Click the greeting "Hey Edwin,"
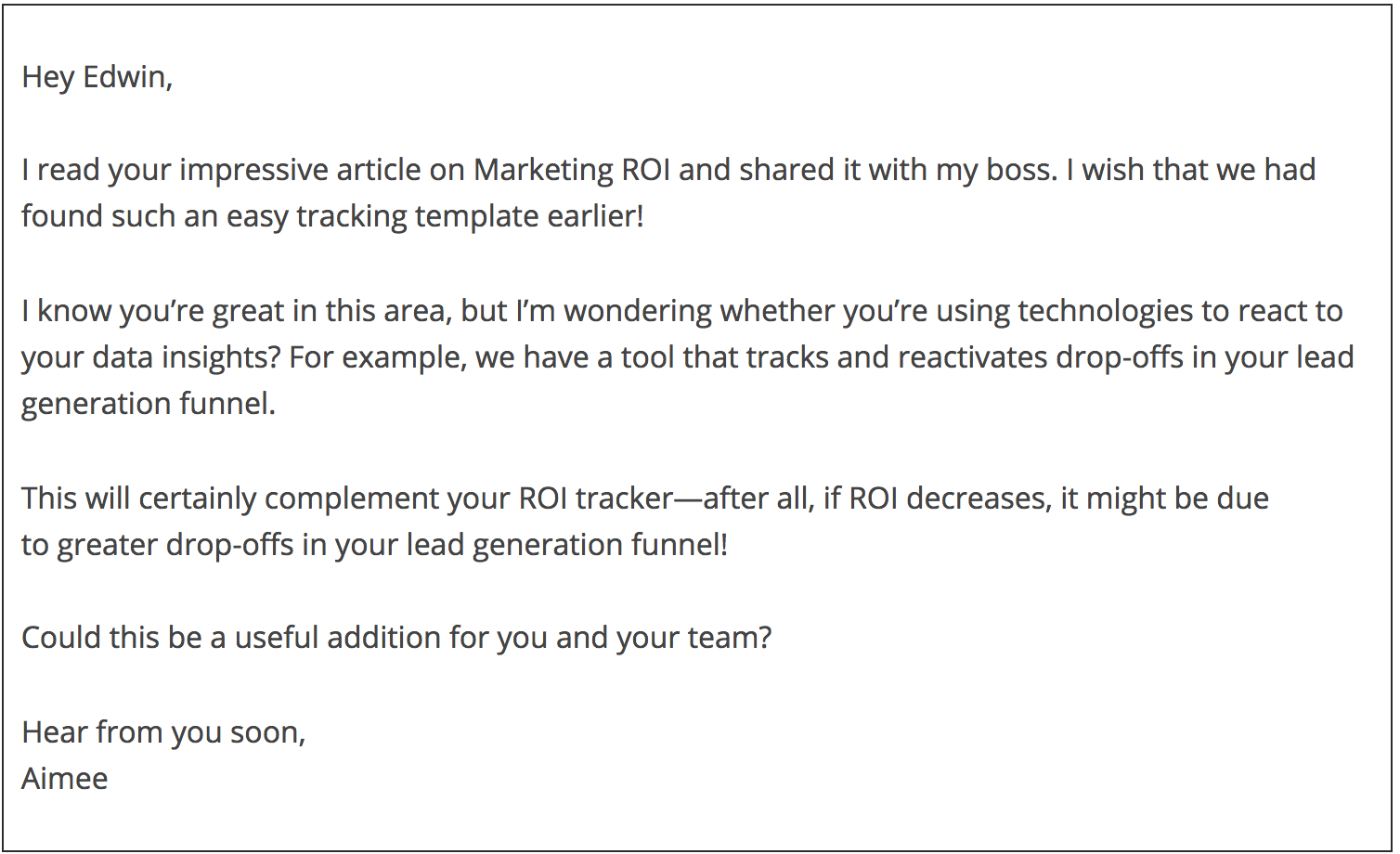1400x854 pixels. pos(97,76)
